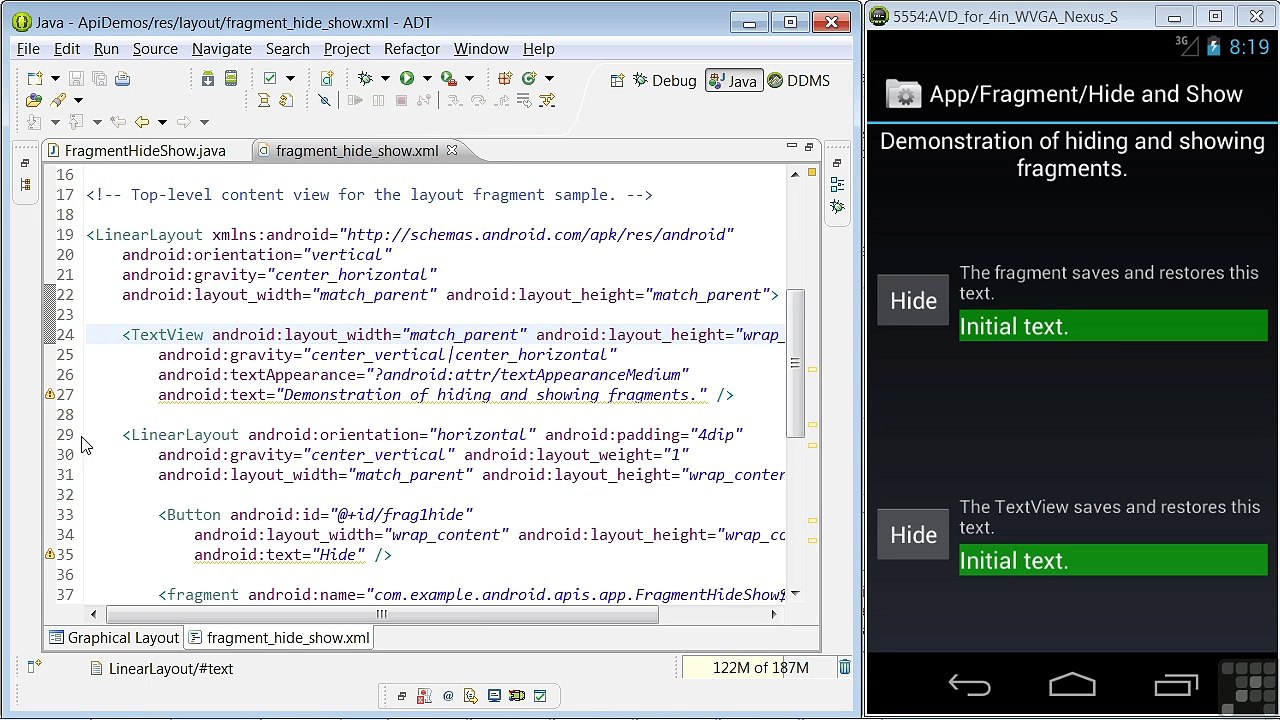Click the Android recent apps button in emulator
The width and height of the screenshot is (1280, 720).
coord(1176,686)
